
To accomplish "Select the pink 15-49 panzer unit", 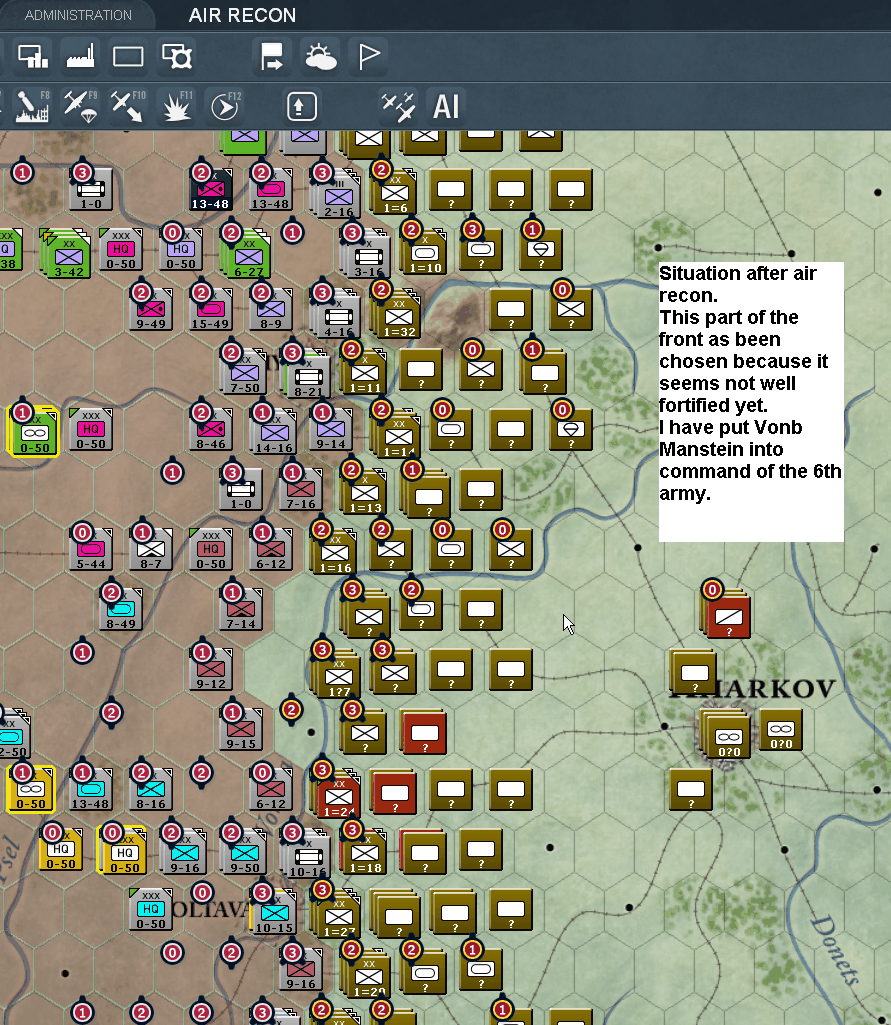I will coord(211,310).
